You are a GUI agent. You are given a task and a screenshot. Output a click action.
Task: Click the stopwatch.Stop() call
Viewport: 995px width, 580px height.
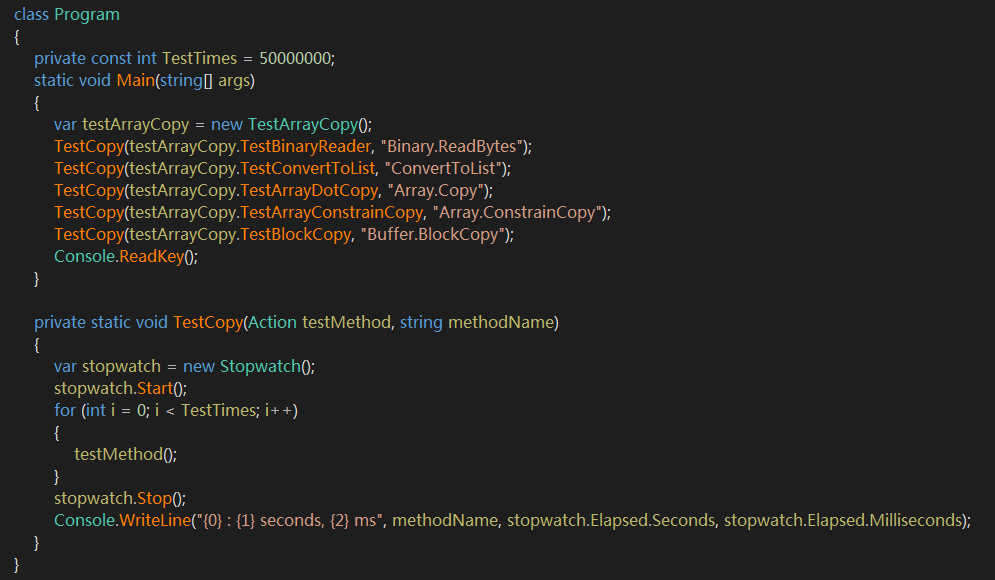(119, 498)
